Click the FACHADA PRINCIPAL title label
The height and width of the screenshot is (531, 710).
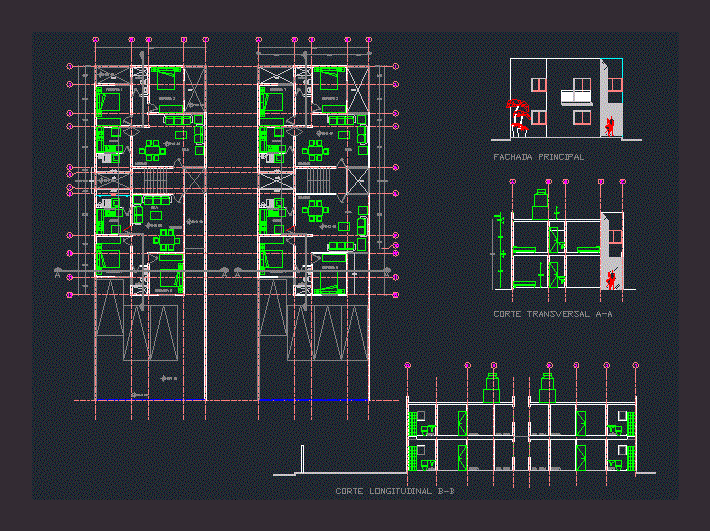pos(538,157)
